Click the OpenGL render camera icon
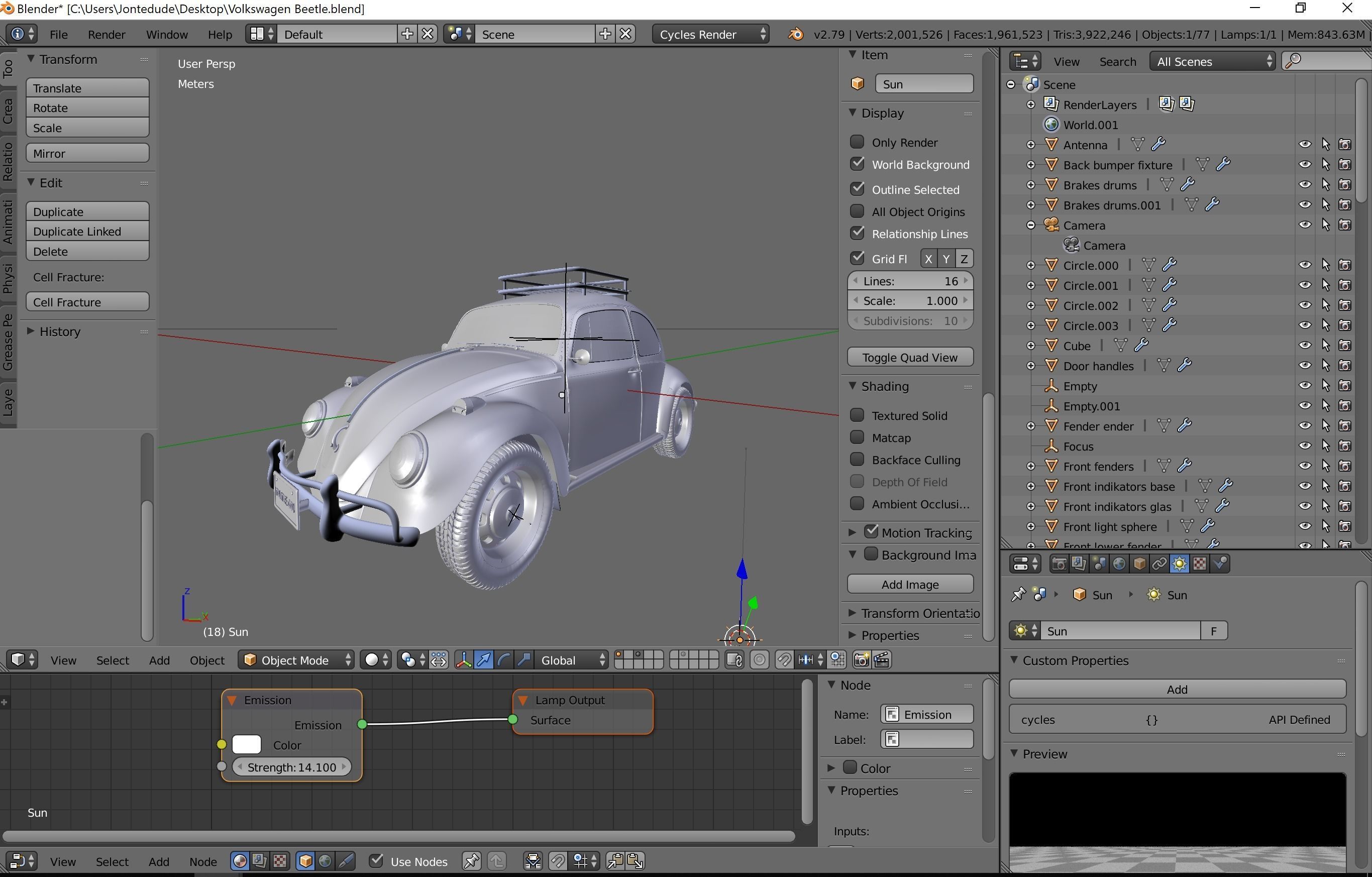 coord(861,660)
